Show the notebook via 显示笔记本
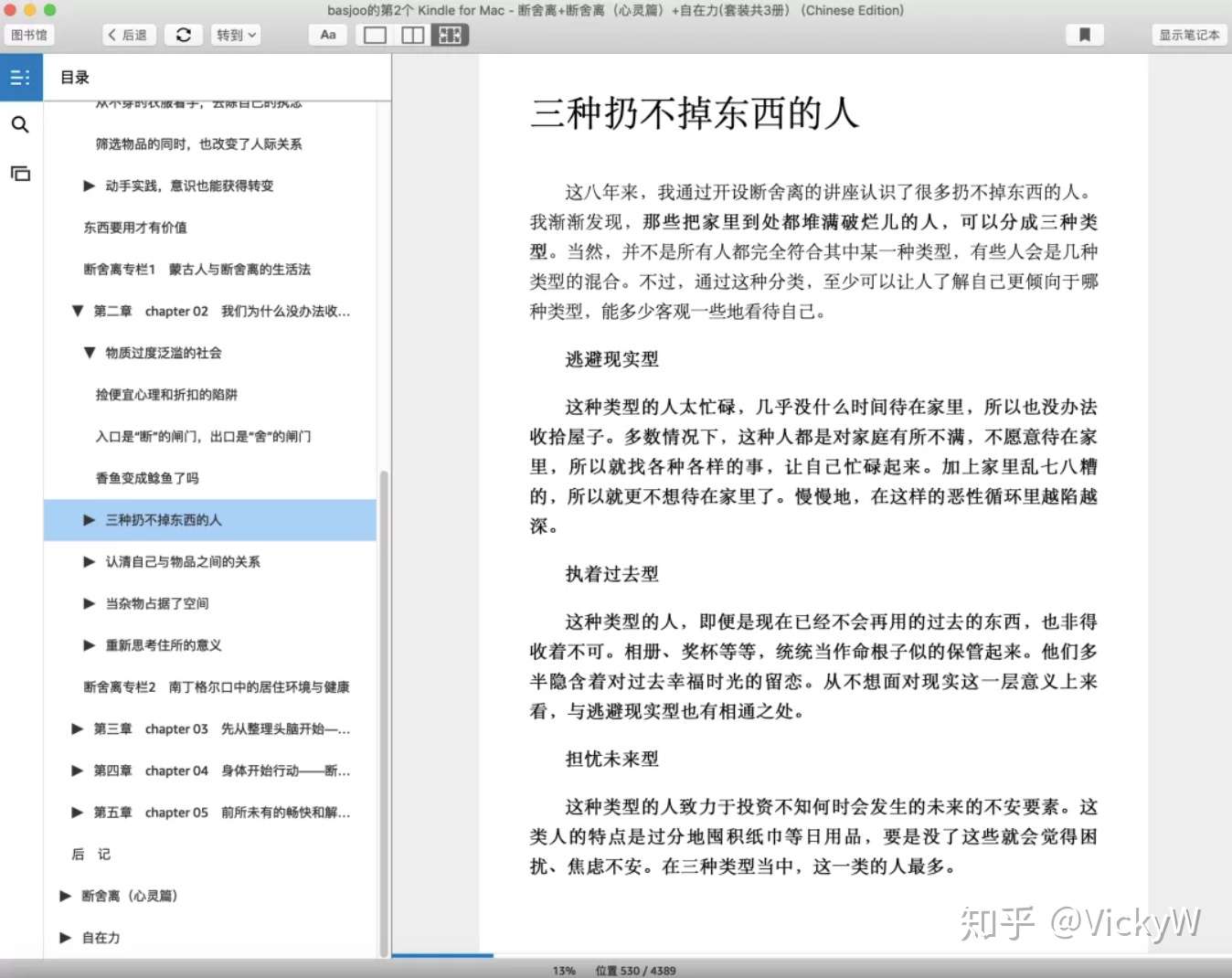Image resolution: width=1232 pixels, height=978 pixels. point(1189,35)
